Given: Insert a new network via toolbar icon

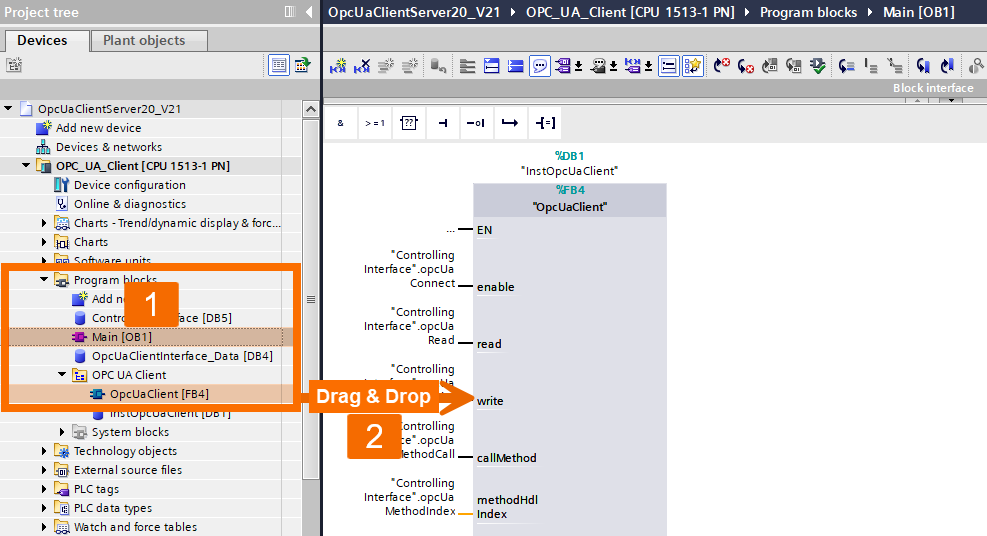Looking at the screenshot, I should tap(338, 65).
